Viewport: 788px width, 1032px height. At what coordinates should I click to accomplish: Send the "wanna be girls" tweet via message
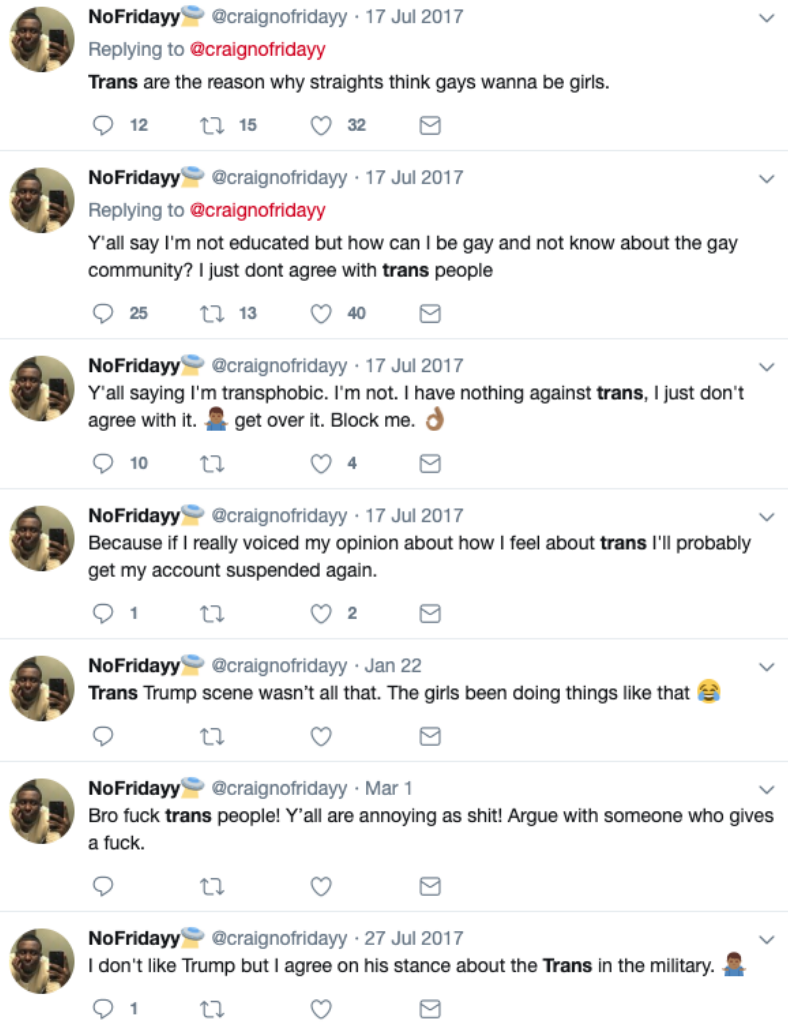click(x=429, y=125)
